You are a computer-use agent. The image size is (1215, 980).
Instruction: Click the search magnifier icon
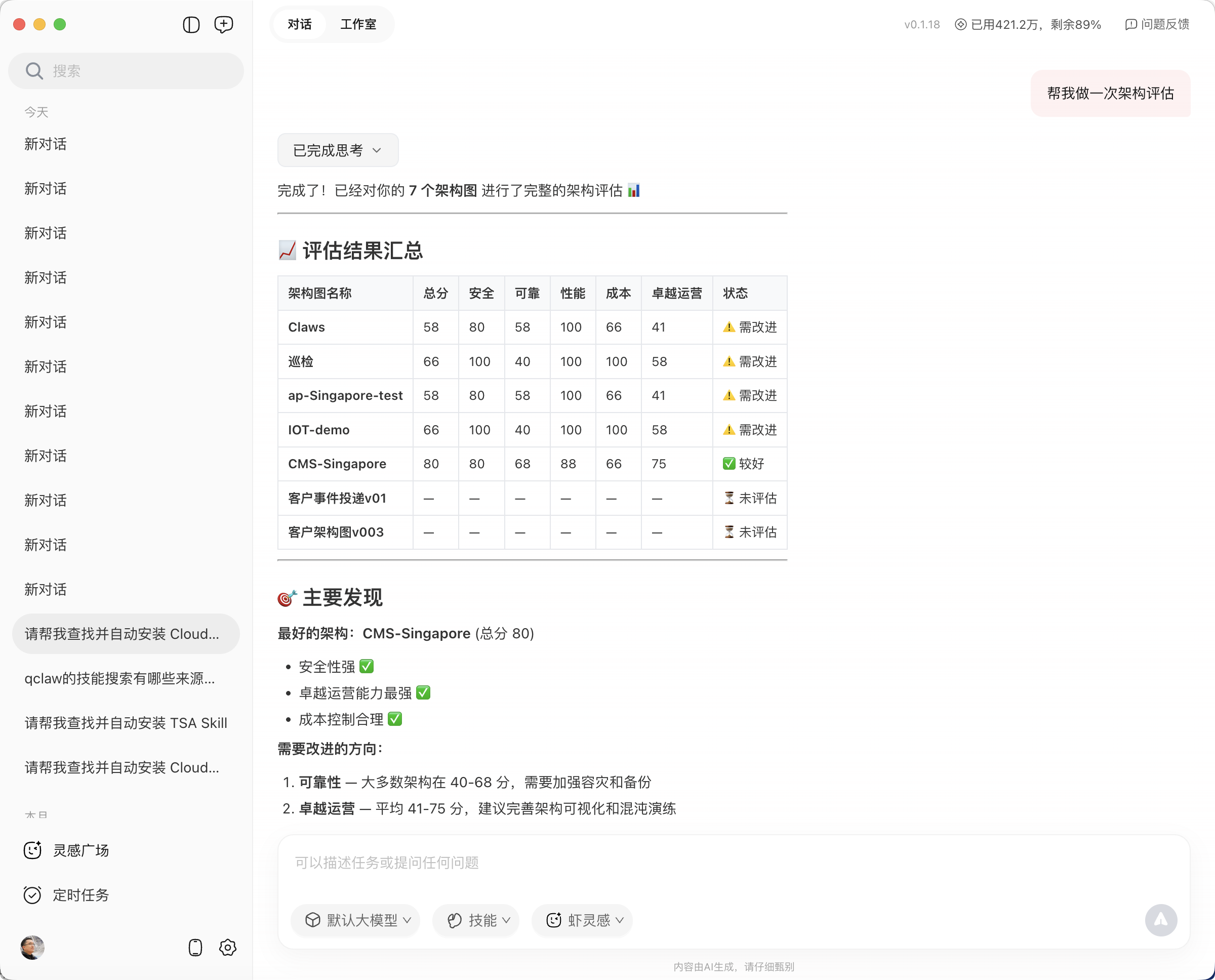(34, 71)
